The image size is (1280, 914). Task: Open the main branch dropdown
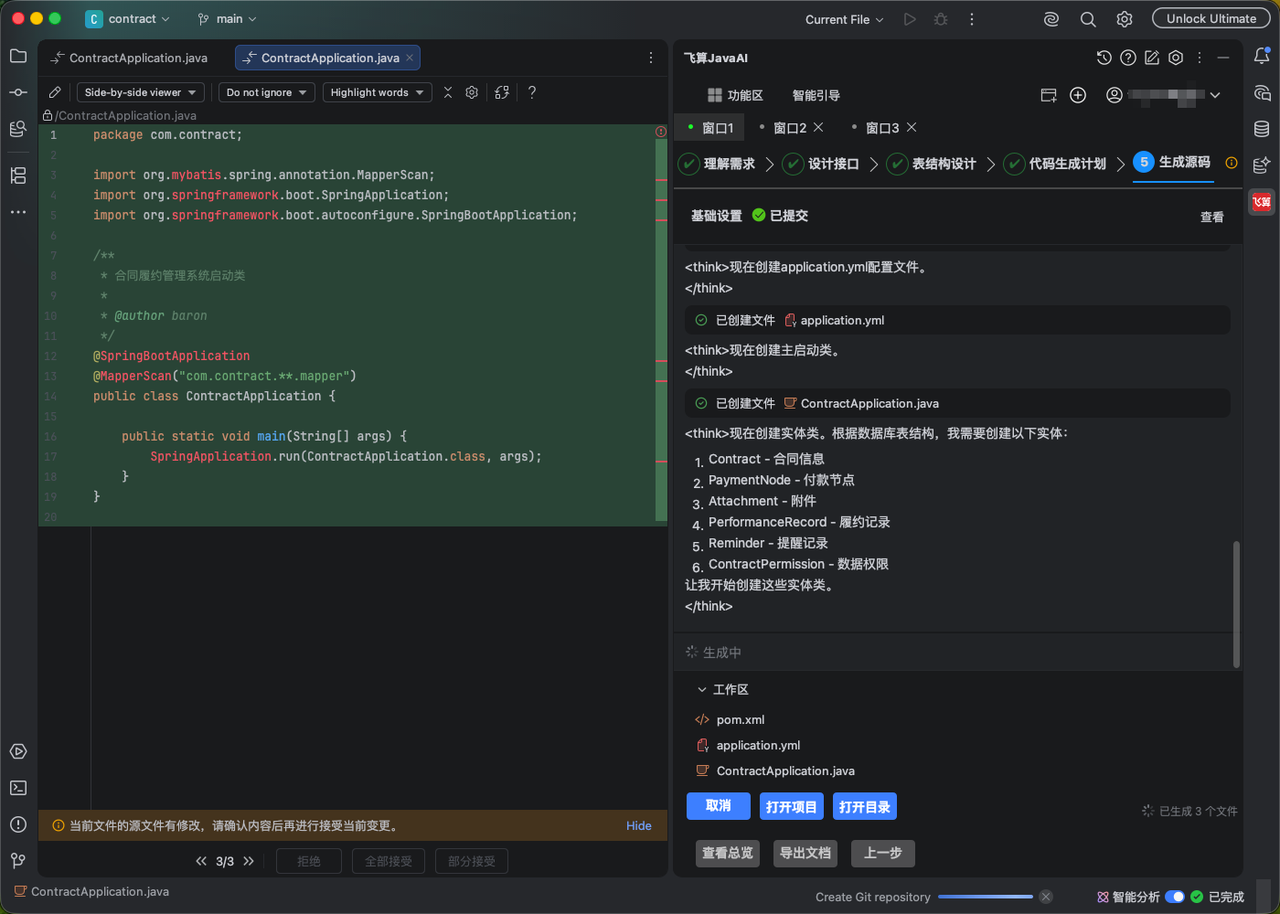coord(227,19)
